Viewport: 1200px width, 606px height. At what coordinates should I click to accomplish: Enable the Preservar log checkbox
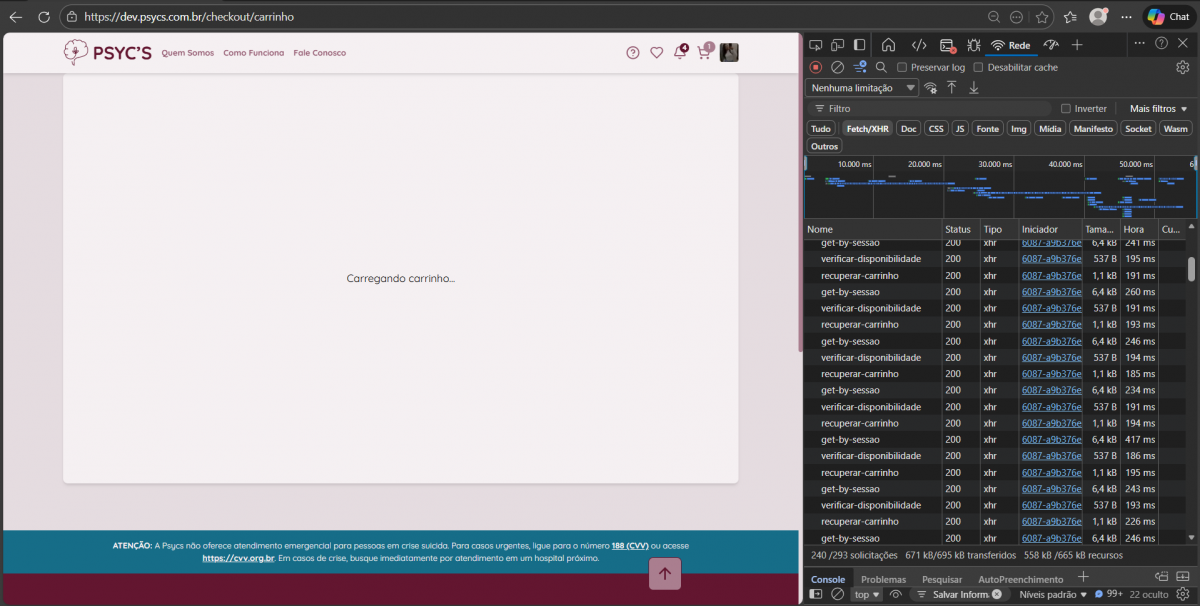(x=902, y=67)
